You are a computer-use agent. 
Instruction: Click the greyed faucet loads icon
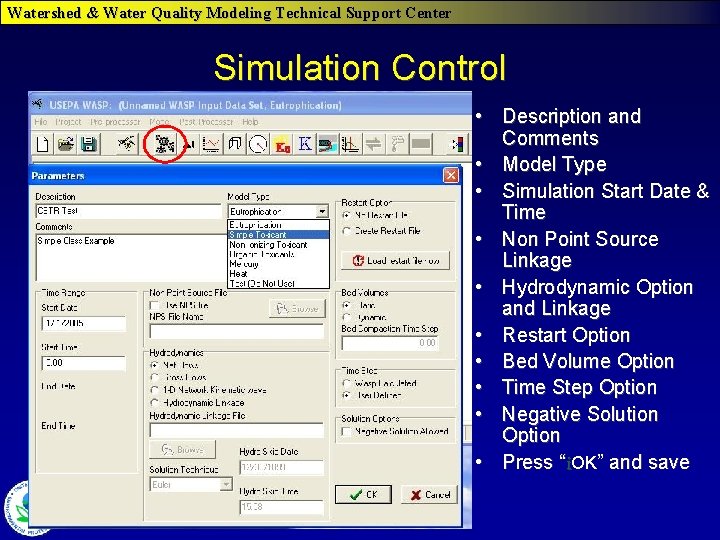[x=397, y=144]
